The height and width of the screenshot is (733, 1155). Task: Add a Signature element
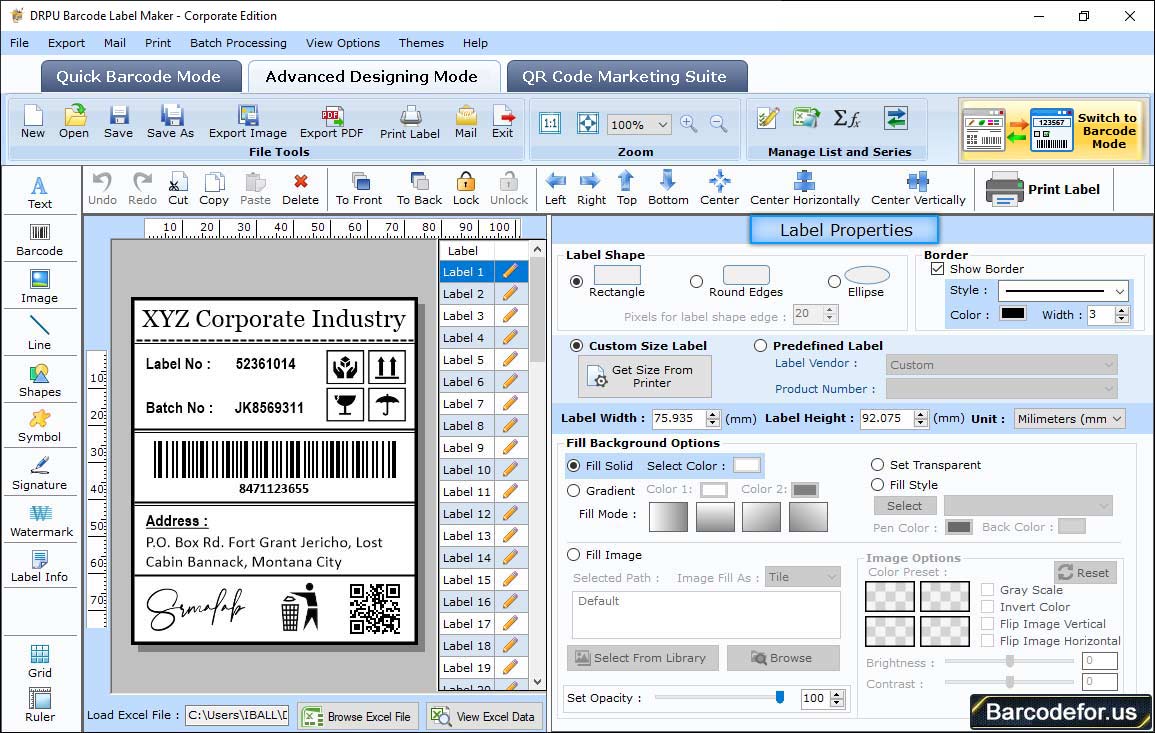point(40,474)
